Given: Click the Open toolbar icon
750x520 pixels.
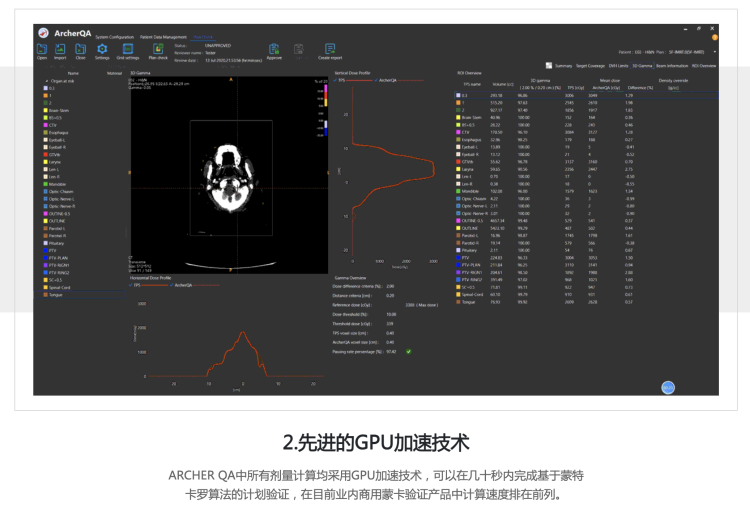Looking at the screenshot, I should point(42,49).
